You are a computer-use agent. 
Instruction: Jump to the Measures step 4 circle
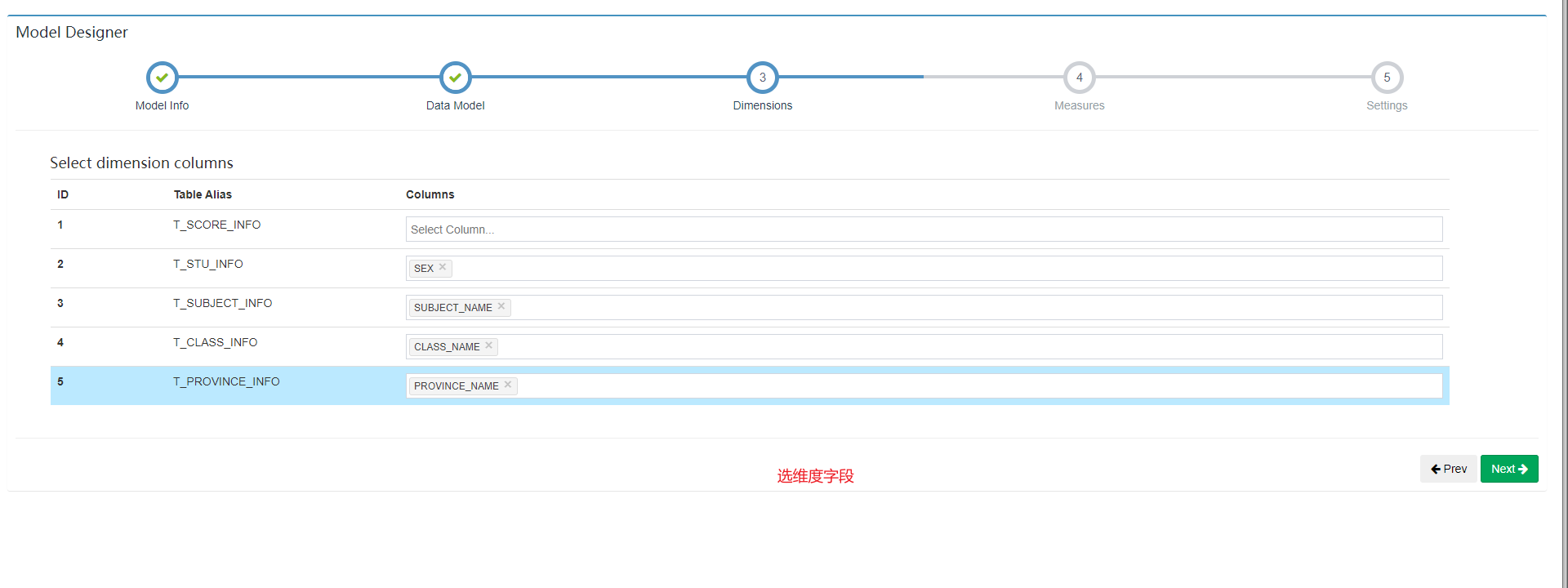click(1079, 78)
